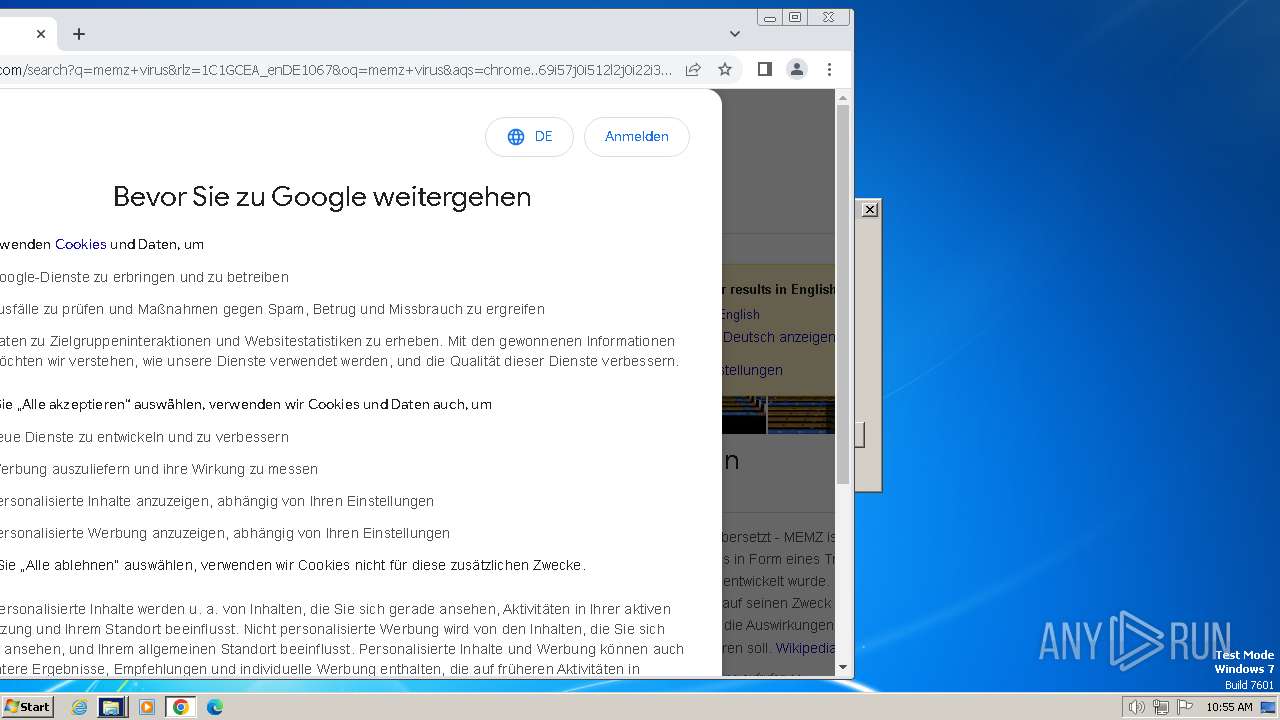This screenshot has width=1280, height=720.
Task: Launch Internet Explorer from taskbar
Action: pyautogui.click(x=79, y=707)
